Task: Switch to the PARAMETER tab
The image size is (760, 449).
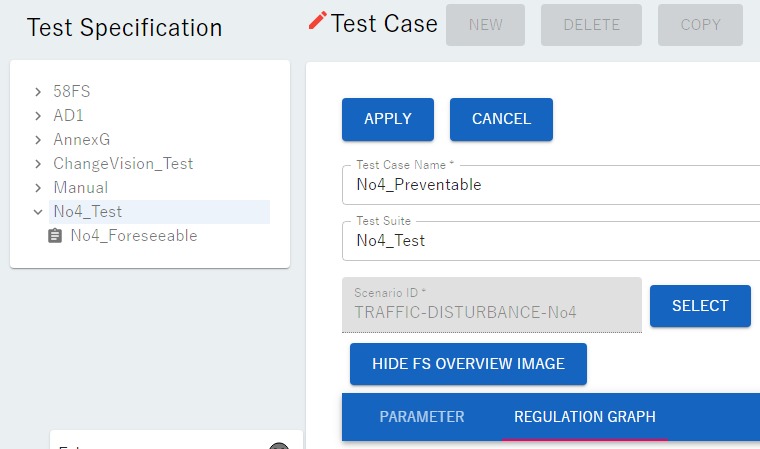Action: (x=421, y=417)
